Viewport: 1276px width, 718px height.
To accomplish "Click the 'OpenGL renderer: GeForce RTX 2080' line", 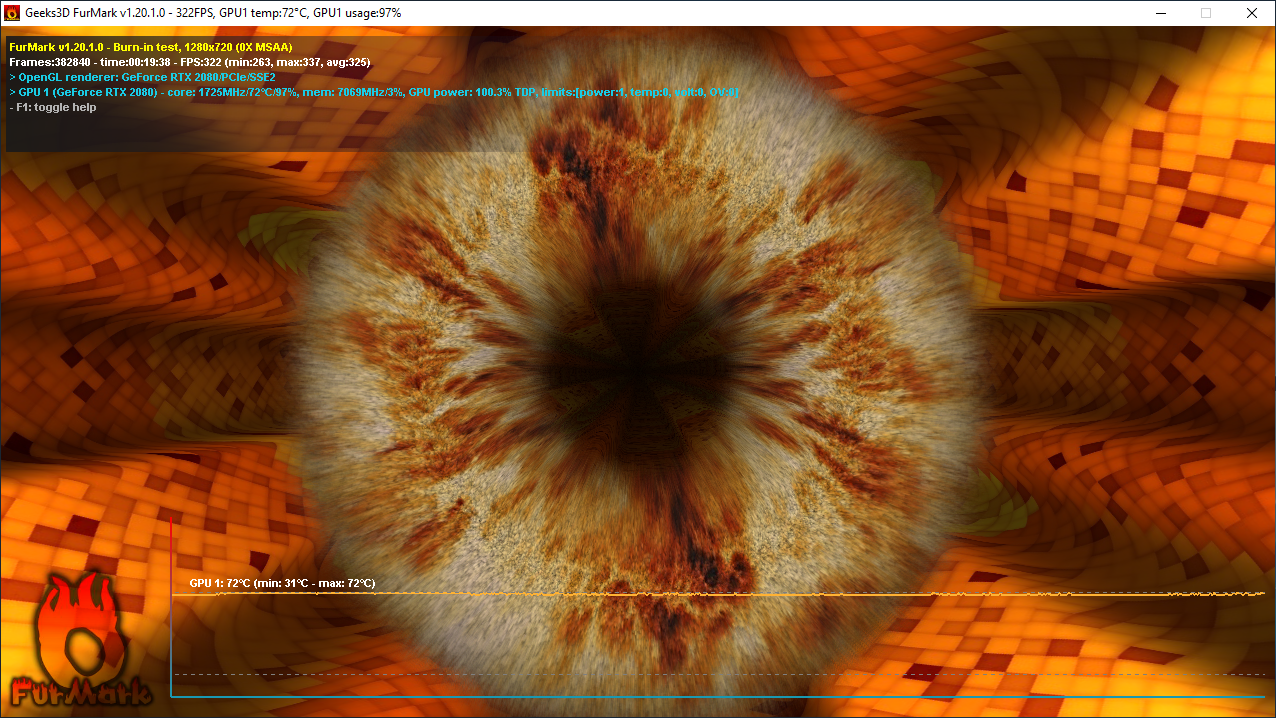I will (142, 77).
